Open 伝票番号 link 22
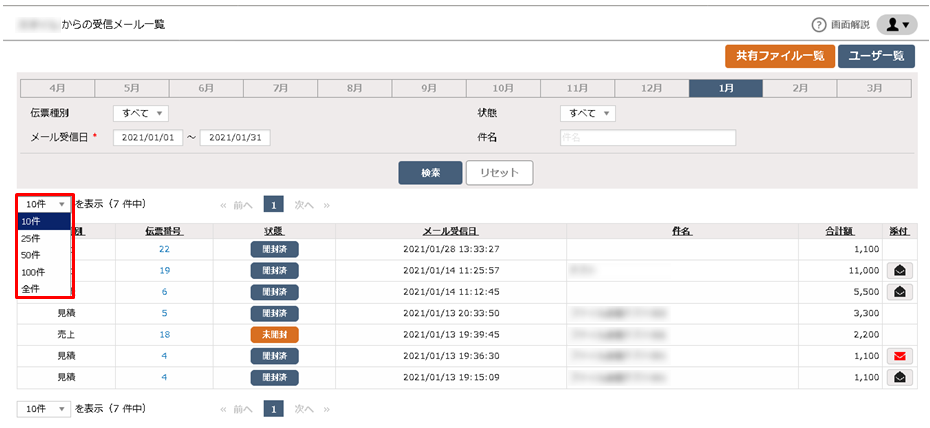The image size is (930, 428). 164,249
